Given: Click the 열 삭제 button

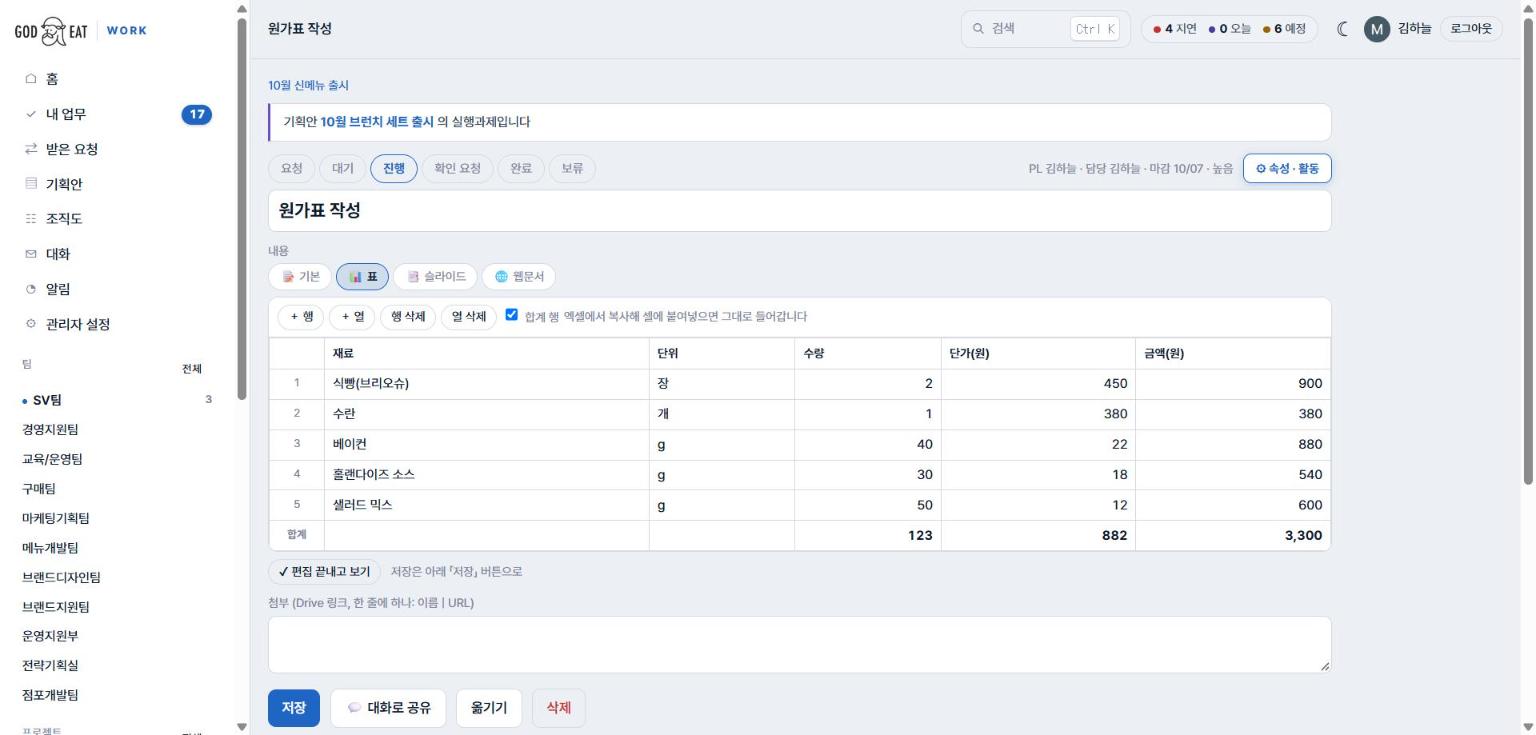Looking at the screenshot, I should tap(469, 317).
